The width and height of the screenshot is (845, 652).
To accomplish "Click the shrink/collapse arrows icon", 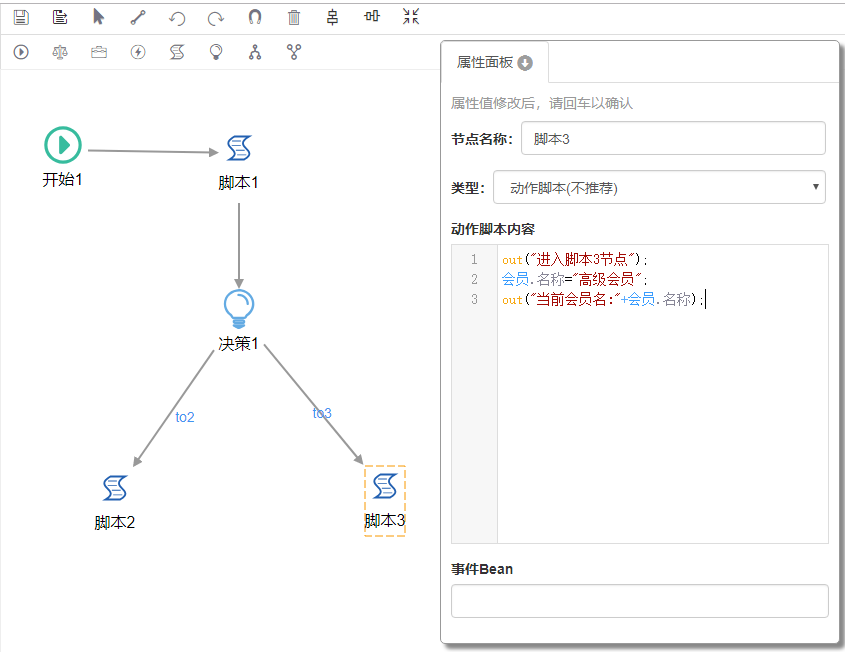I will tap(411, 16).
